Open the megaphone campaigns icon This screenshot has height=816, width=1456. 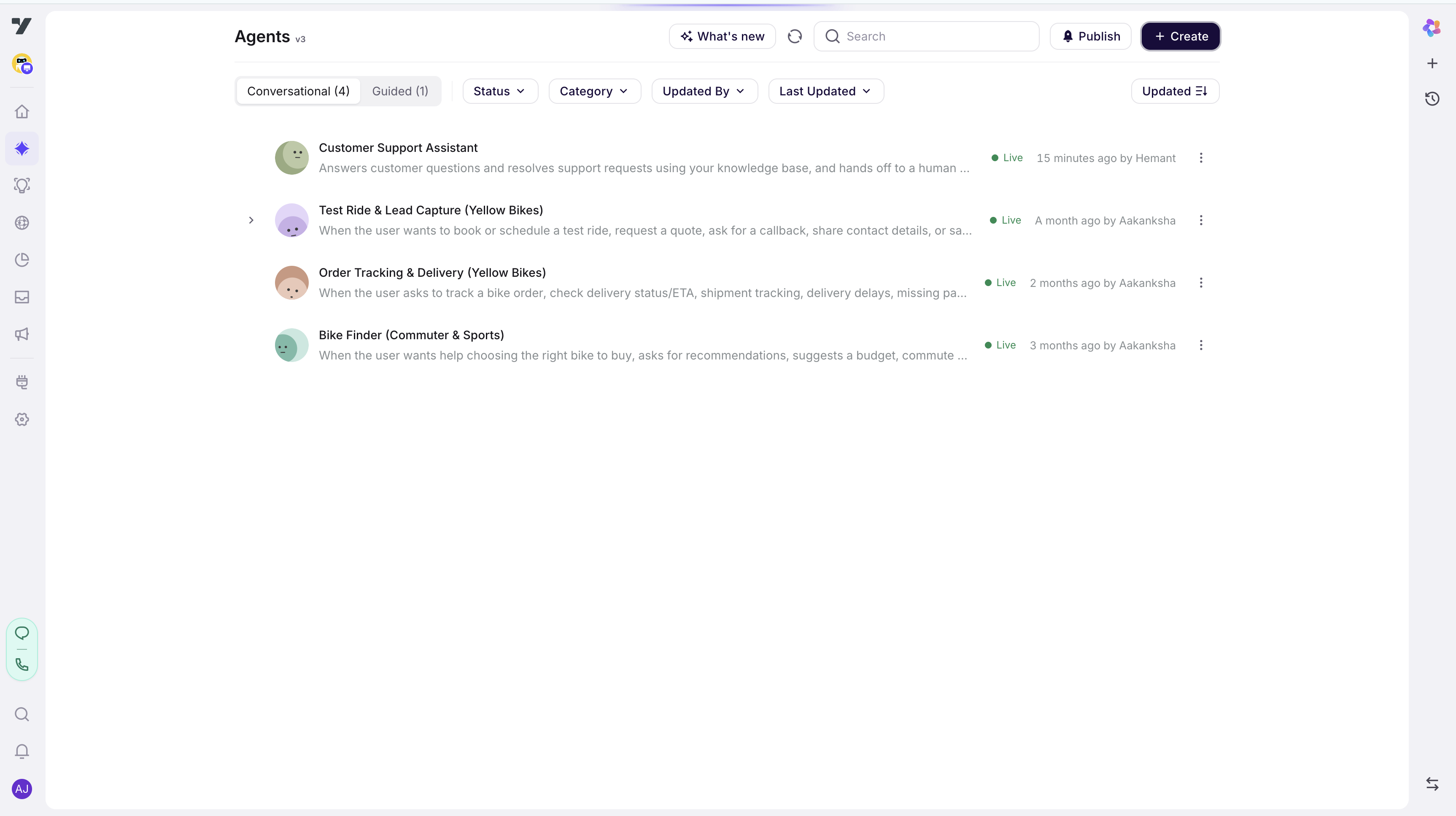pyautogui.click(x=22, y=334)
